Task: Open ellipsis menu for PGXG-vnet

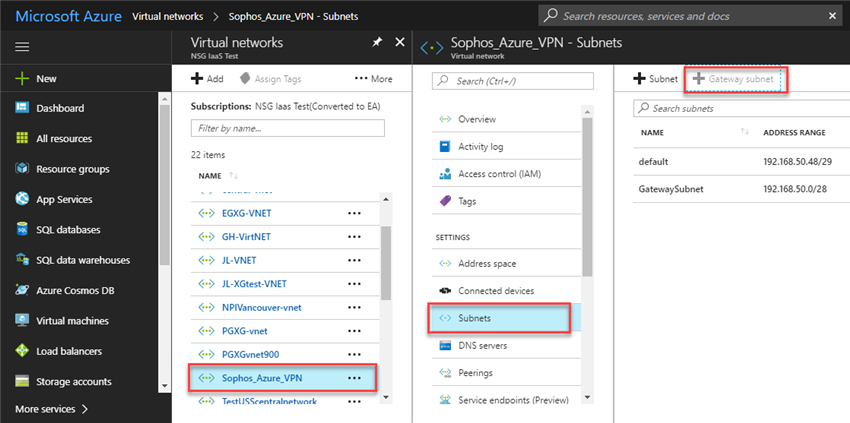Action: [x=354, y=331]
